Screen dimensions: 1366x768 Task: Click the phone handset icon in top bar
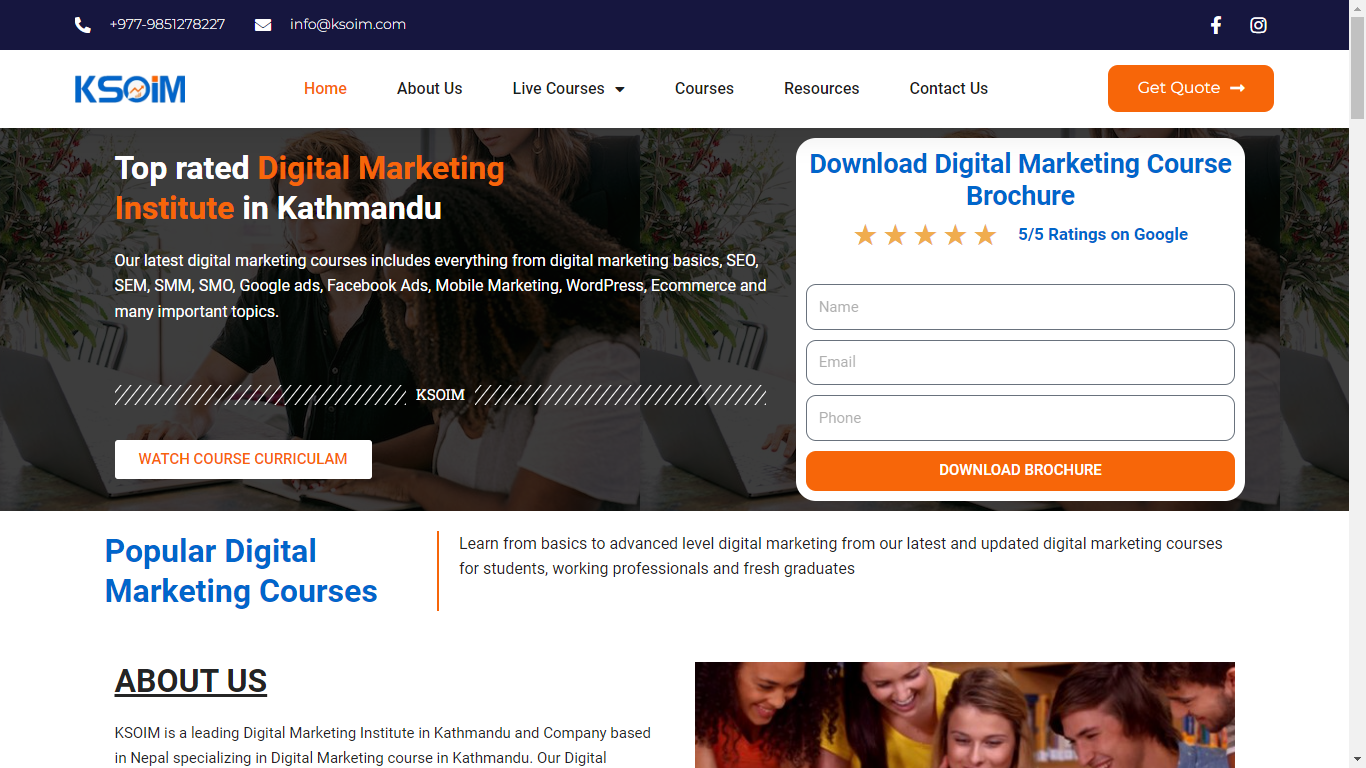(x=83, y=25)
